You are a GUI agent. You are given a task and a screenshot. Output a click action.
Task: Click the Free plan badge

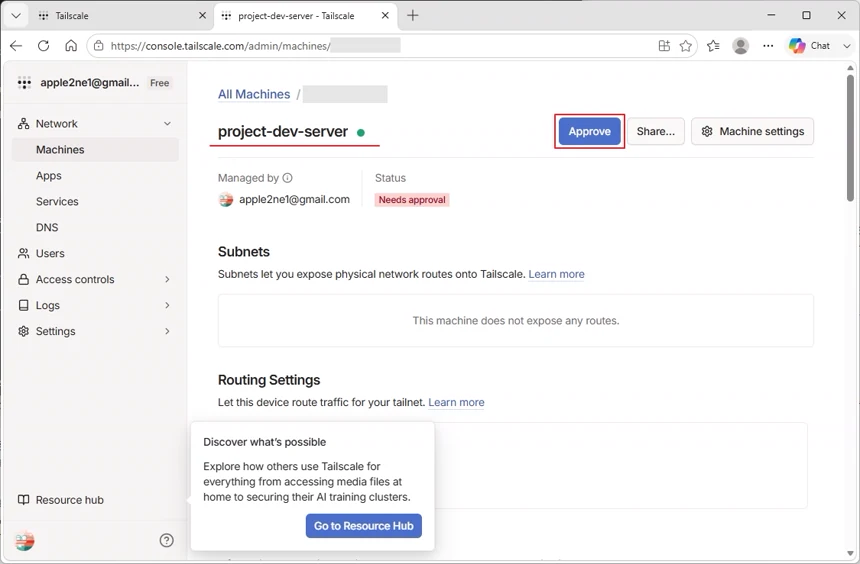[160, 83]
